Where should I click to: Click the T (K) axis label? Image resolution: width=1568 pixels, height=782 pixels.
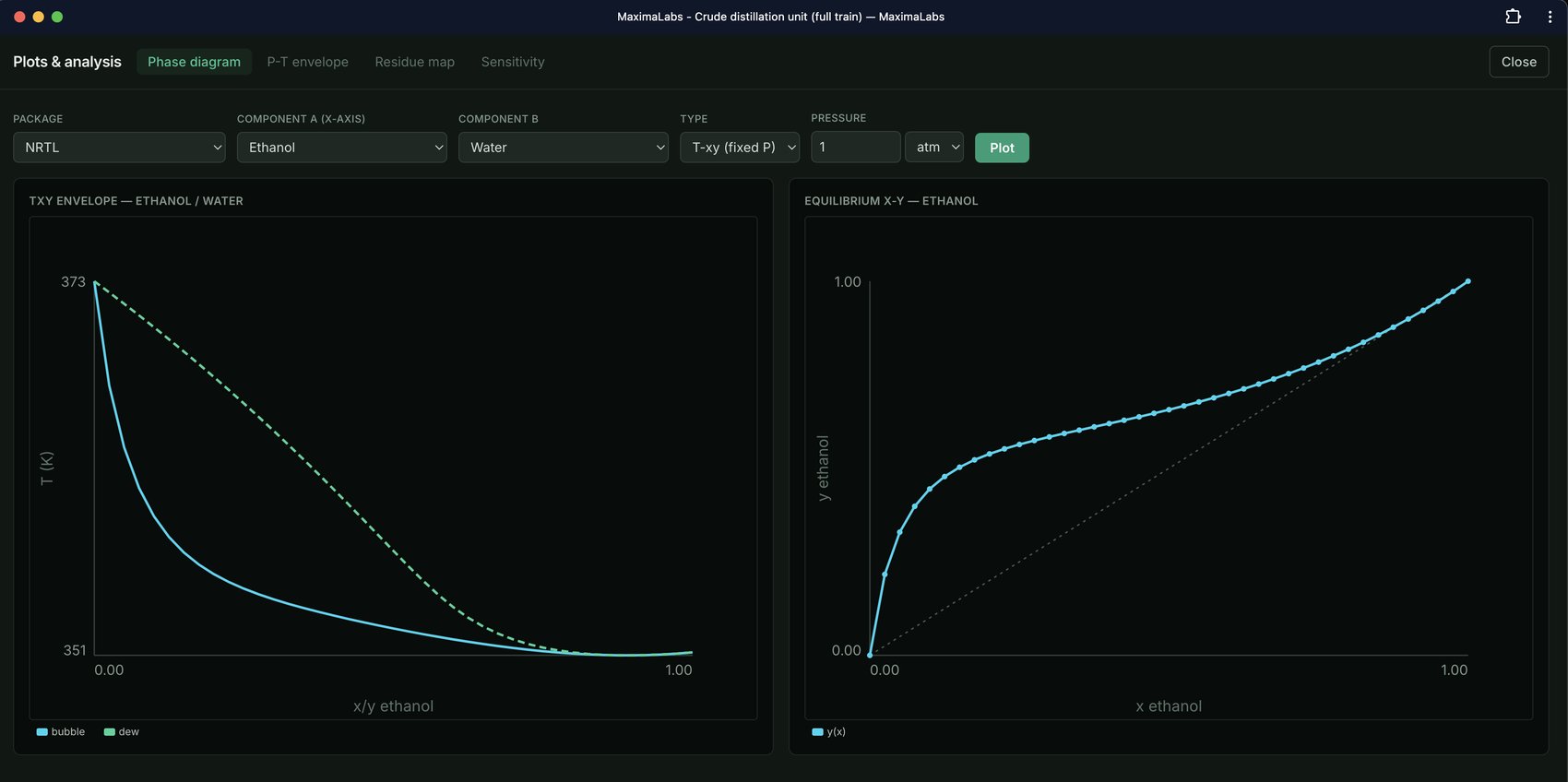47,468
